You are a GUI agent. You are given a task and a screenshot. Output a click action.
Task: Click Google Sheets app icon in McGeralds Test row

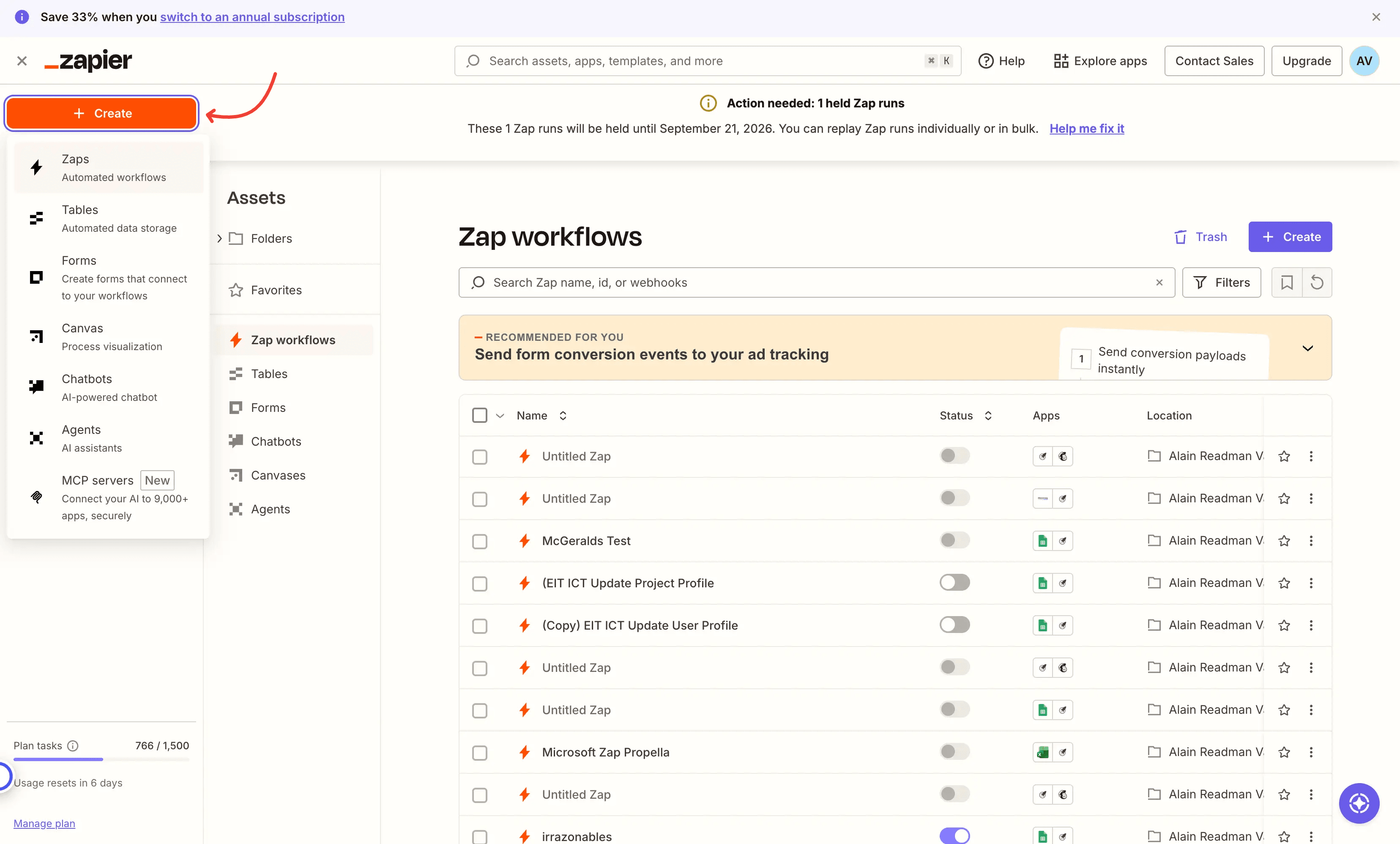point(1043,541)
